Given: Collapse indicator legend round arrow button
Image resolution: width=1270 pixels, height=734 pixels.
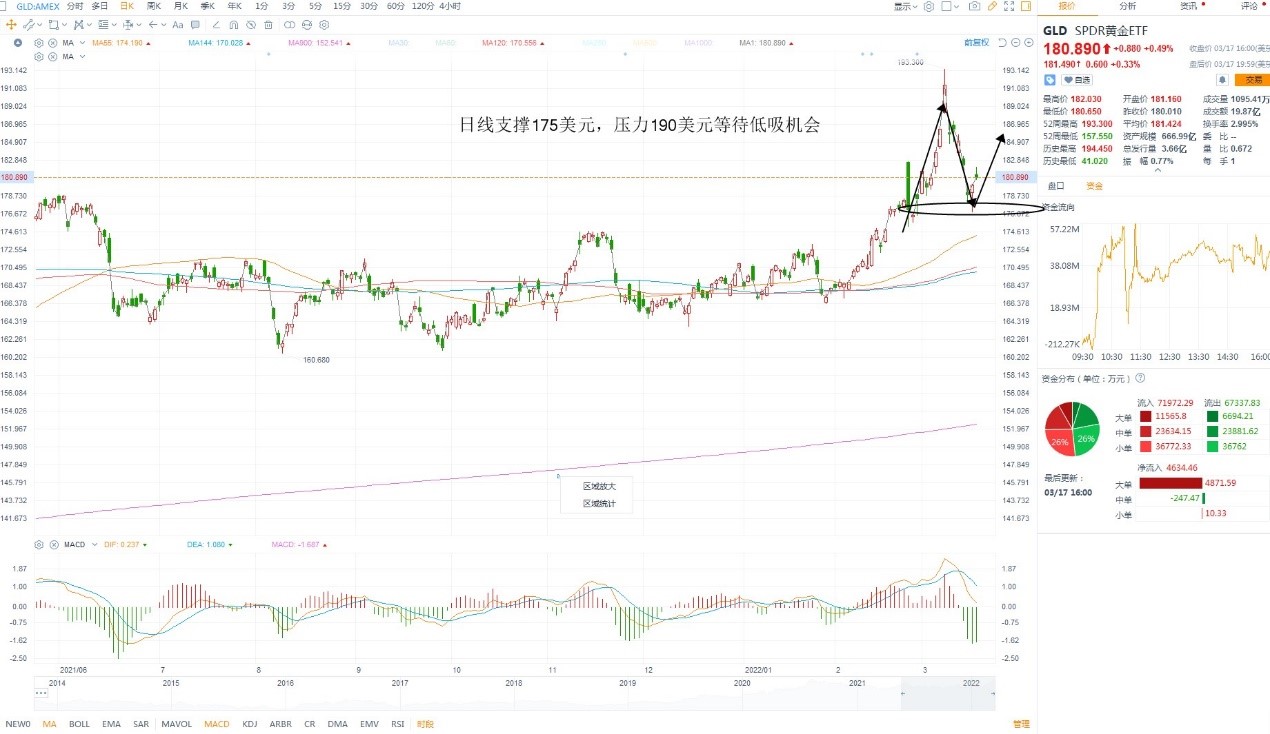Looking at the screenshot, I should [x=17, y=43].
